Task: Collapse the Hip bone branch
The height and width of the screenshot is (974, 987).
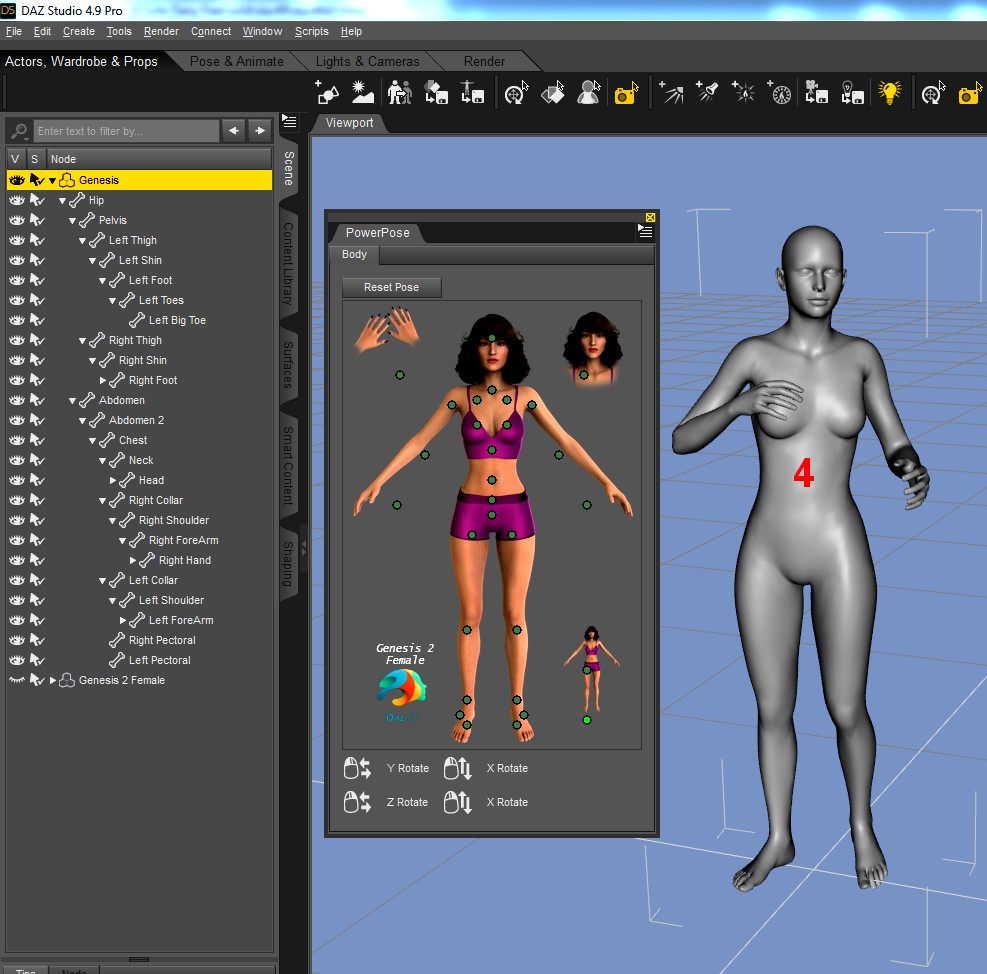Action: tap(62, 201)
